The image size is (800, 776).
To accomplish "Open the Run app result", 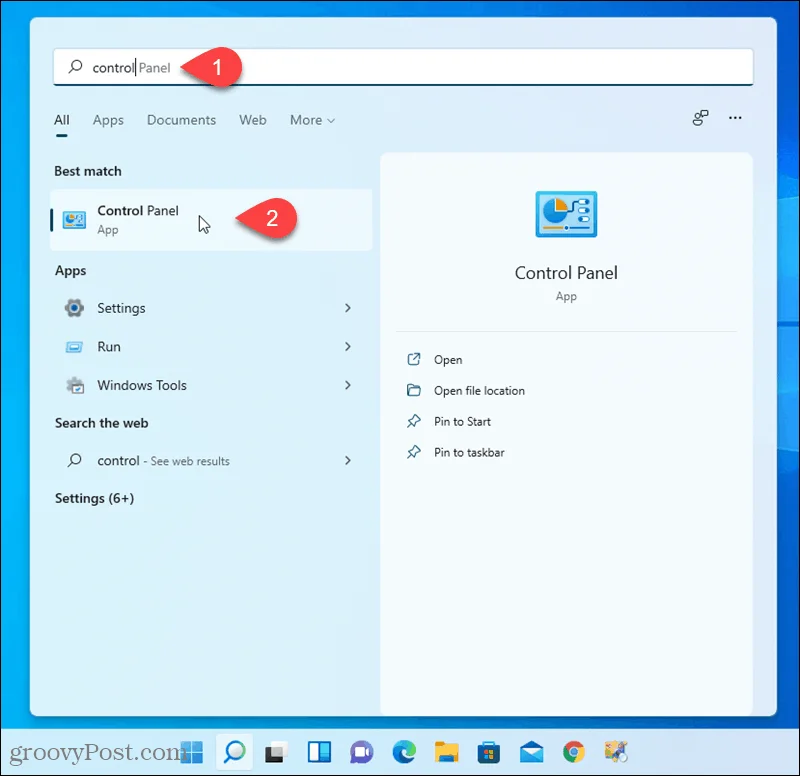I will coord(209,347).
